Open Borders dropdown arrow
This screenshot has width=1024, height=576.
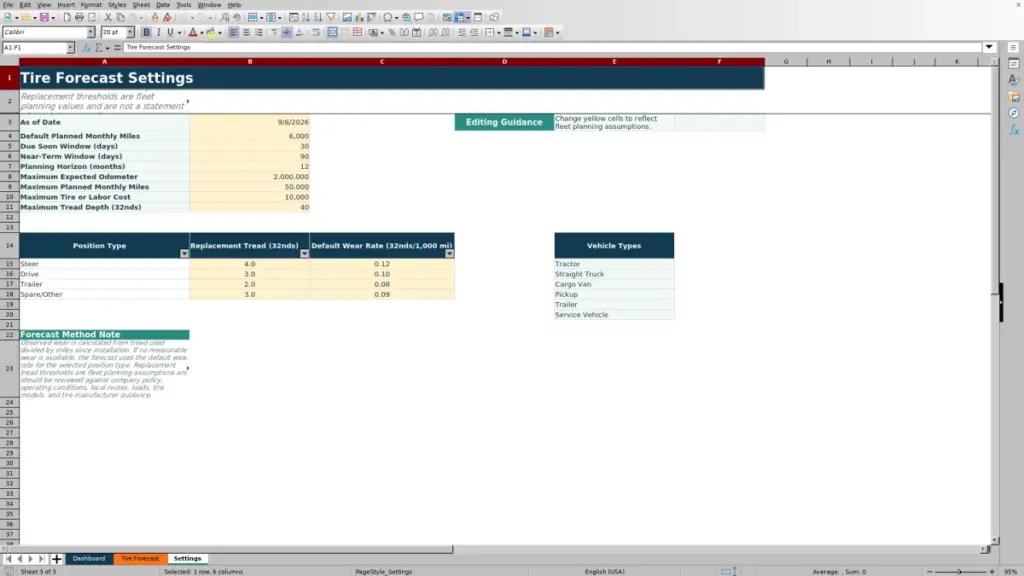point(499,33)
